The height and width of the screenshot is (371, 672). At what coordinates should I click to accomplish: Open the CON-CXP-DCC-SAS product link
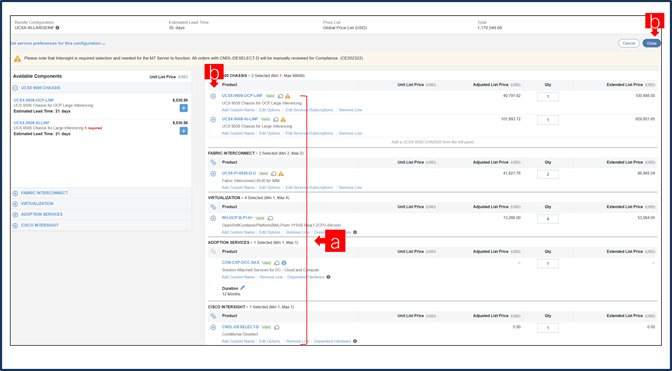point(240,263)
